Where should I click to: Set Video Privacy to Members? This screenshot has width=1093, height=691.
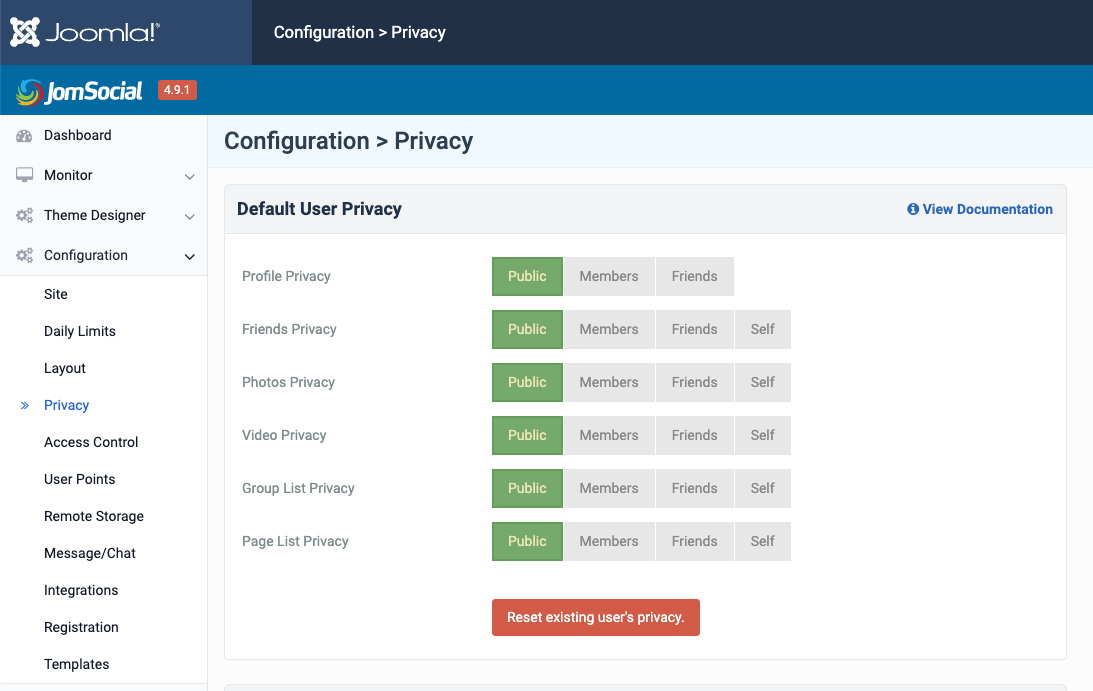coord(608,435)
